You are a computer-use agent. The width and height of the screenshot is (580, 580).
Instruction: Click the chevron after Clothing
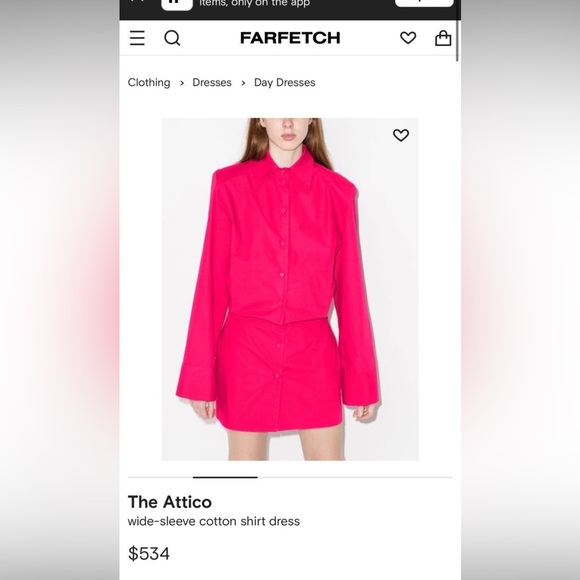[182, 83]
